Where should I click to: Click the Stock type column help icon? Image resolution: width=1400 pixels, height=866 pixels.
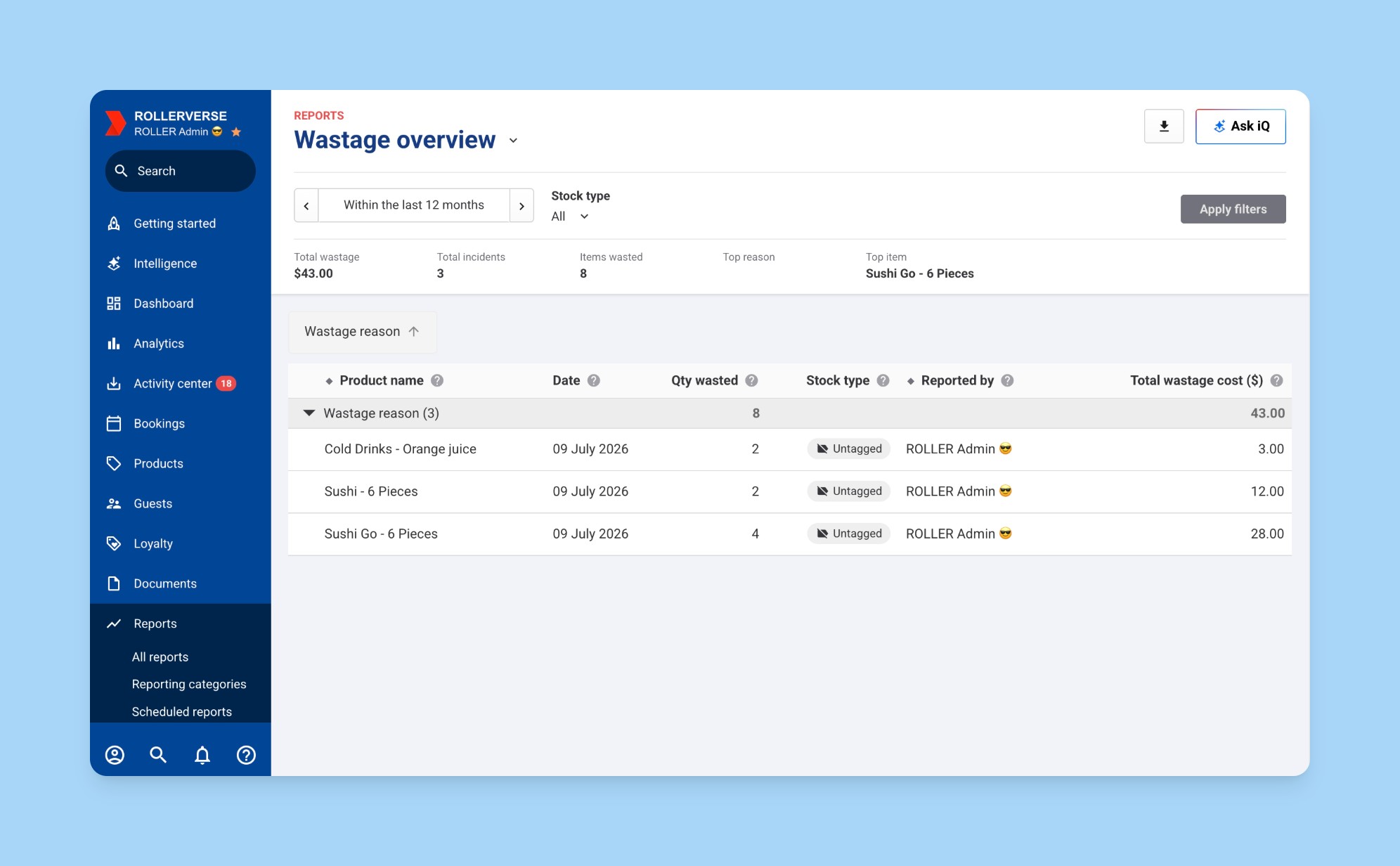(883, 380)
